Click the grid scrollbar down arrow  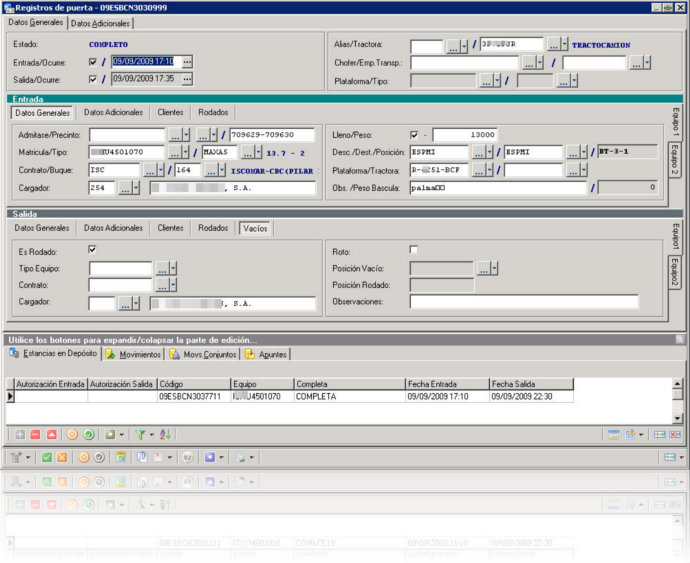[x=678, y=418]
